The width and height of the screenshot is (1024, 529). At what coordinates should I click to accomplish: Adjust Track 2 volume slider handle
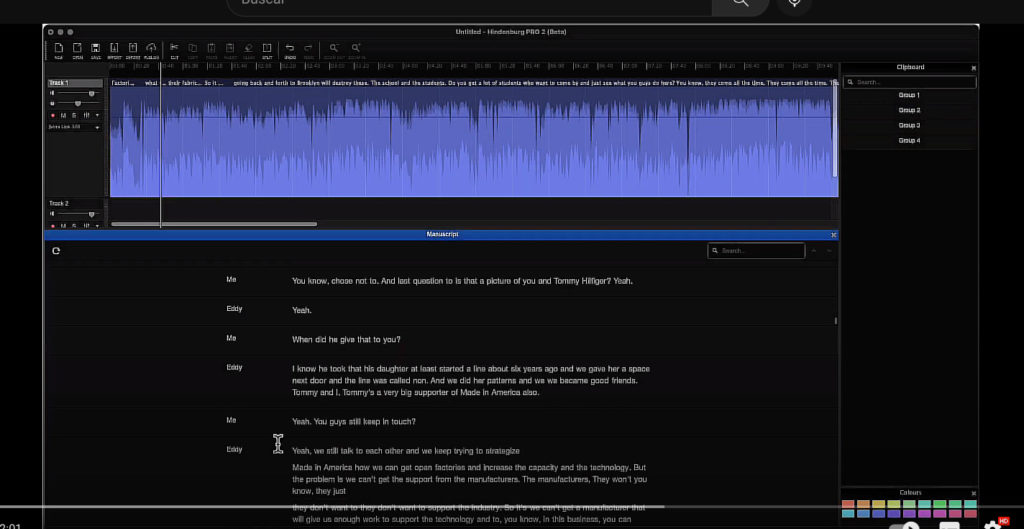(x=91, y=214)
